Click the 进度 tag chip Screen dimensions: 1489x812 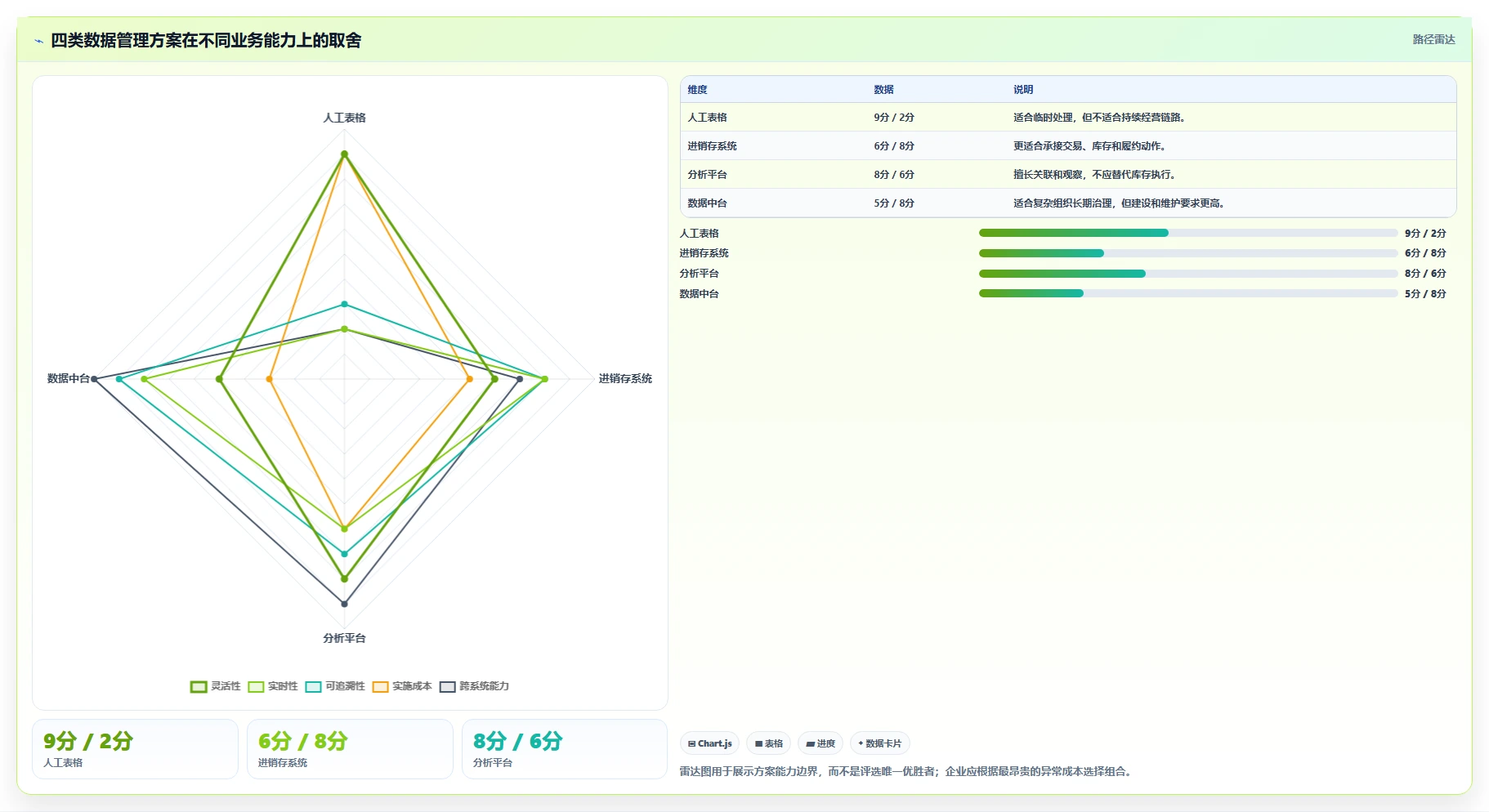click(x=821, y=743)
